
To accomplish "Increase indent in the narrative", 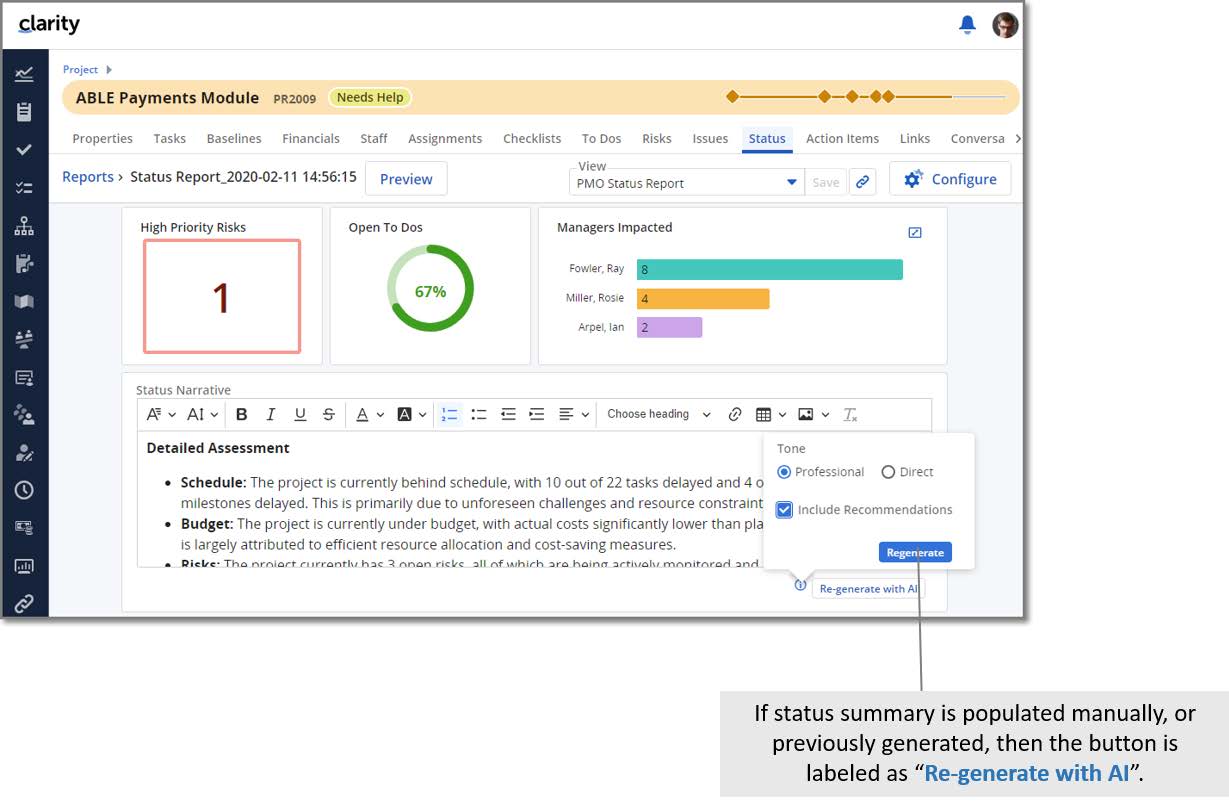I will (537, 414).
